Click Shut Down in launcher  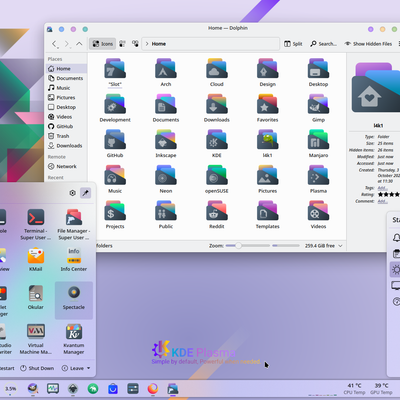[x=37, y=368]
